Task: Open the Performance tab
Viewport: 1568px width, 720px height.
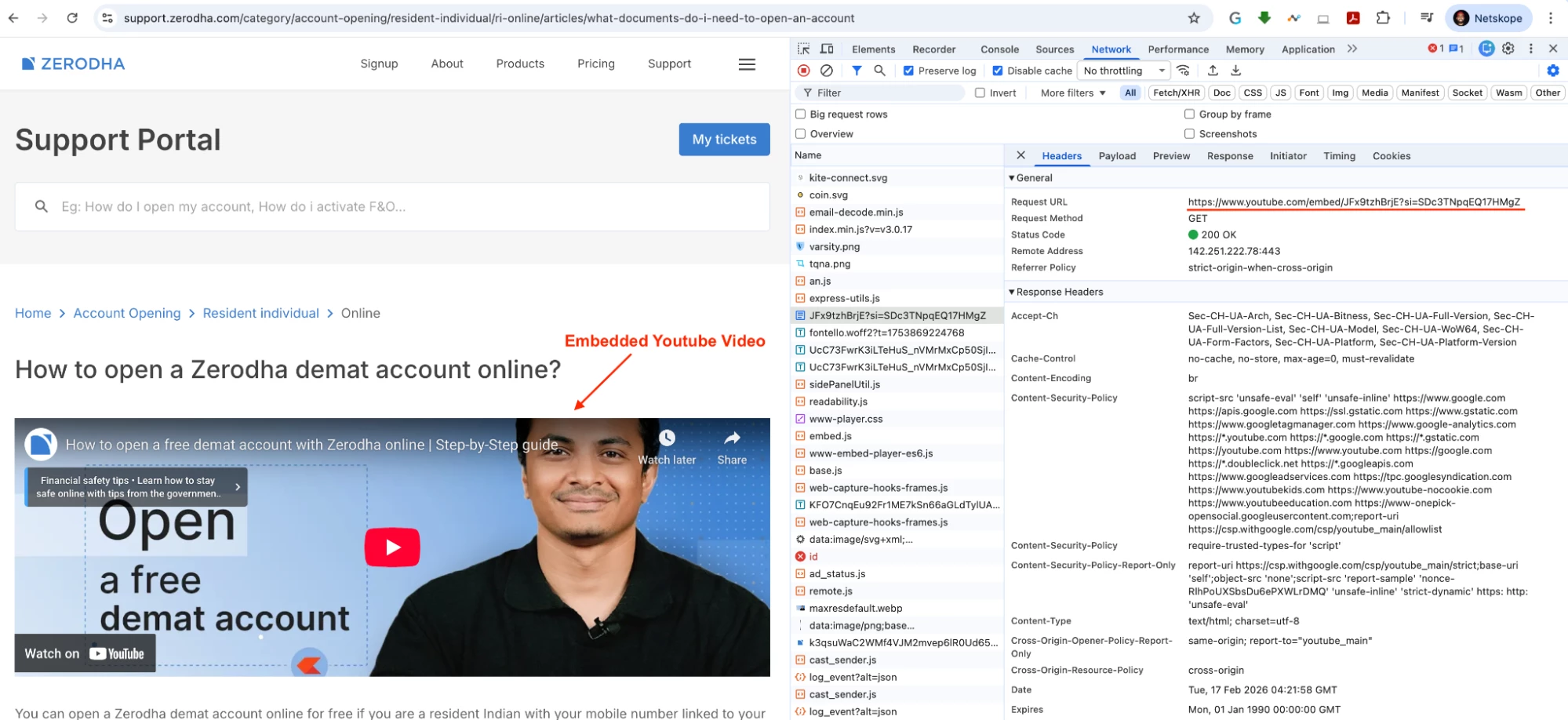Action: [x=1178, y=49]
